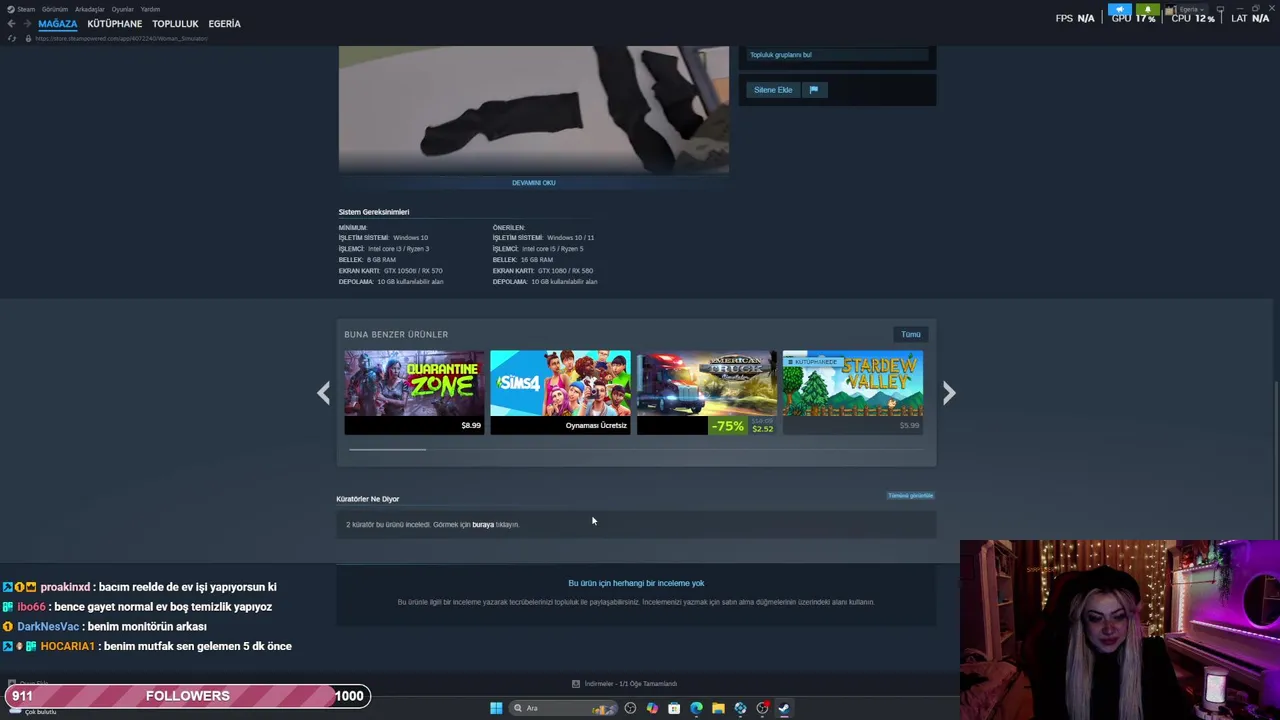
Task: Open the Egeria account dropdown
Action: point(1185,10)
